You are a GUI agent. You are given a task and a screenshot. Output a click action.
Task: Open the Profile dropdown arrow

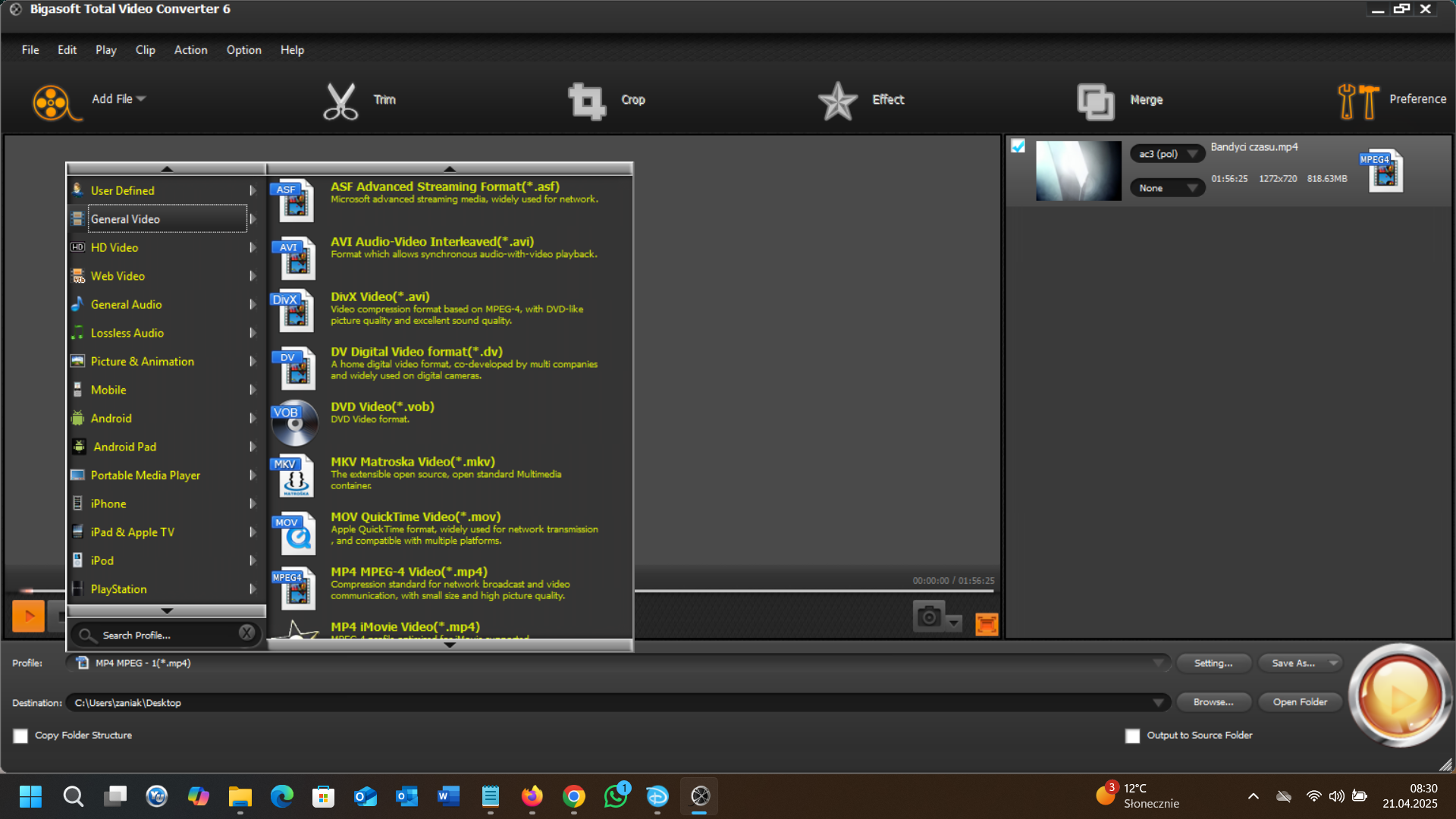click(x=1158, y=663)
